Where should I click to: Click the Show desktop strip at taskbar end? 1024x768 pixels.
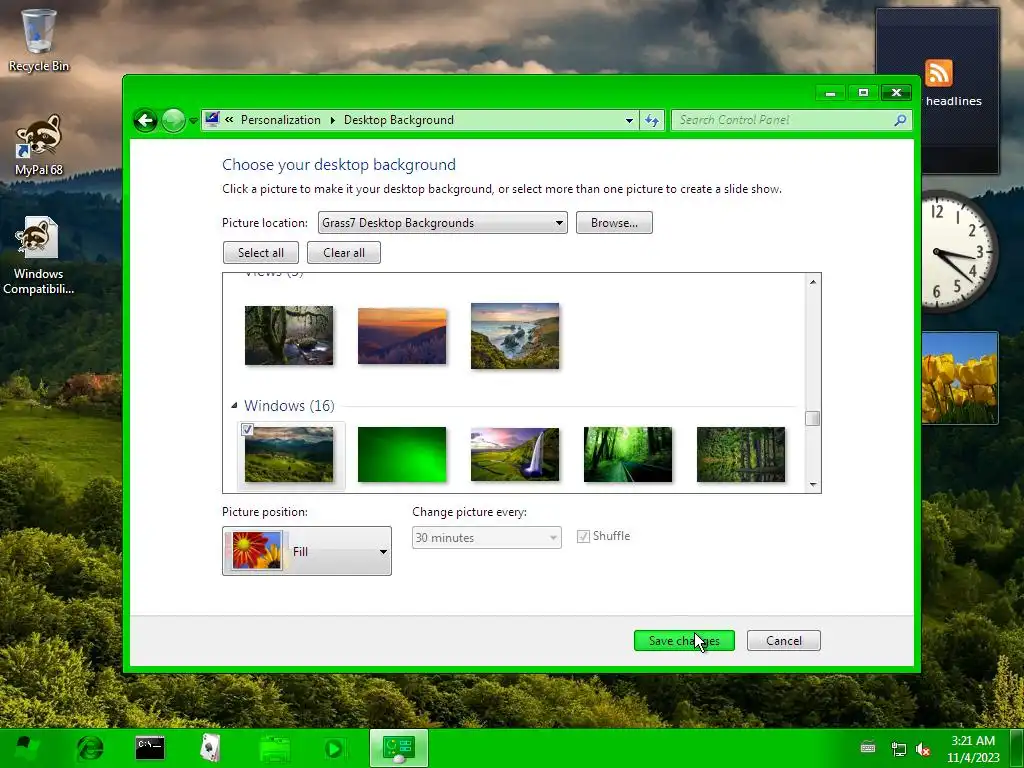[1017, 748]
